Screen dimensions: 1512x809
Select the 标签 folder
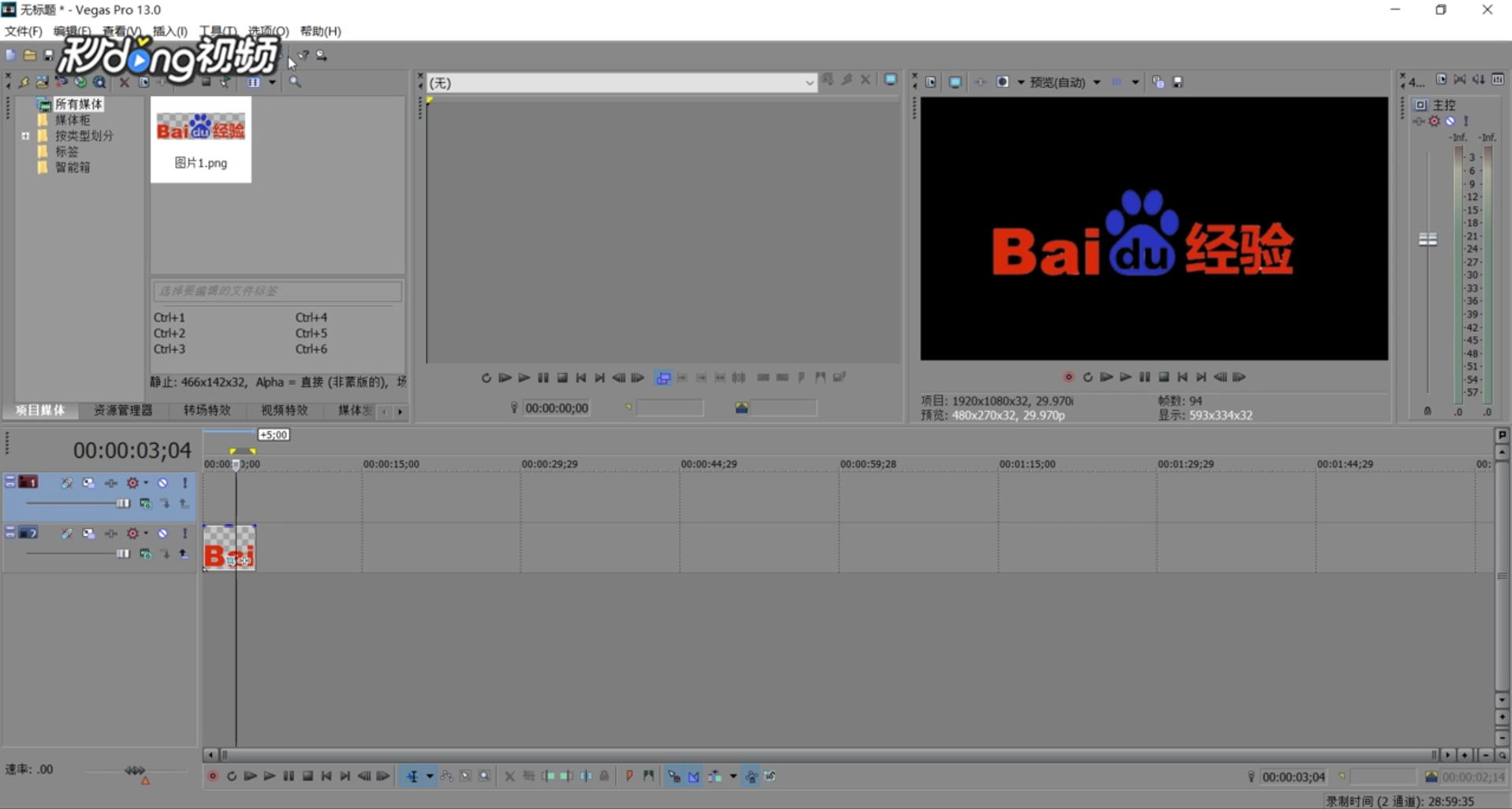point(66,151)
